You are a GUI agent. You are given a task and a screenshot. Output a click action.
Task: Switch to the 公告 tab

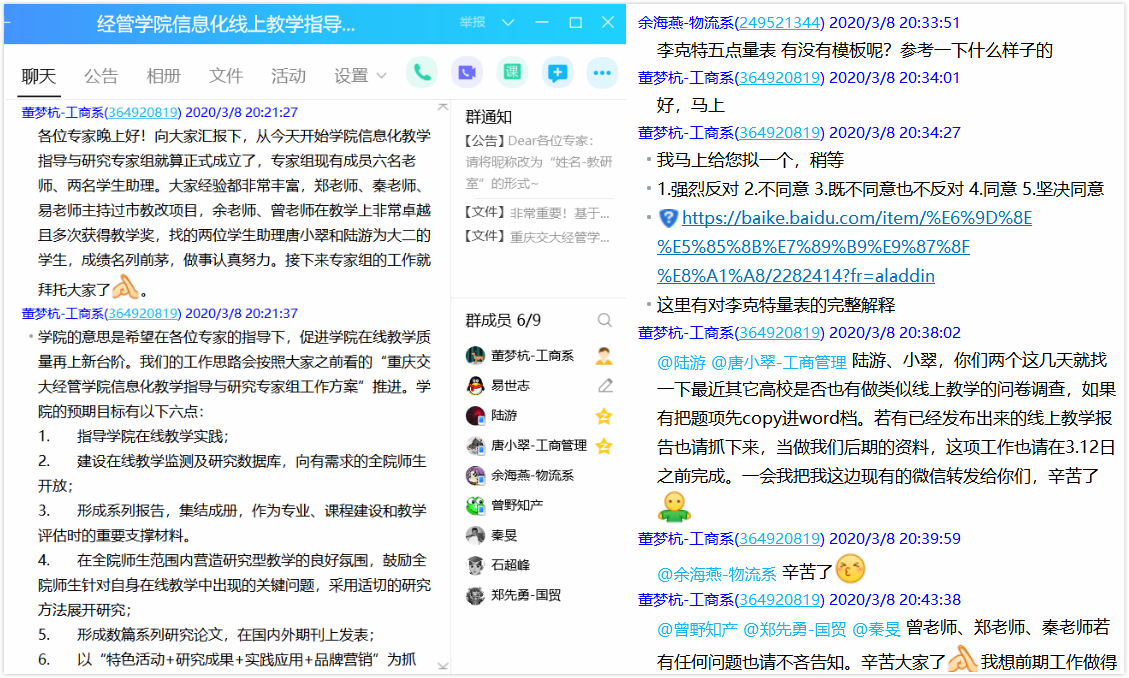tap(101, 76)
